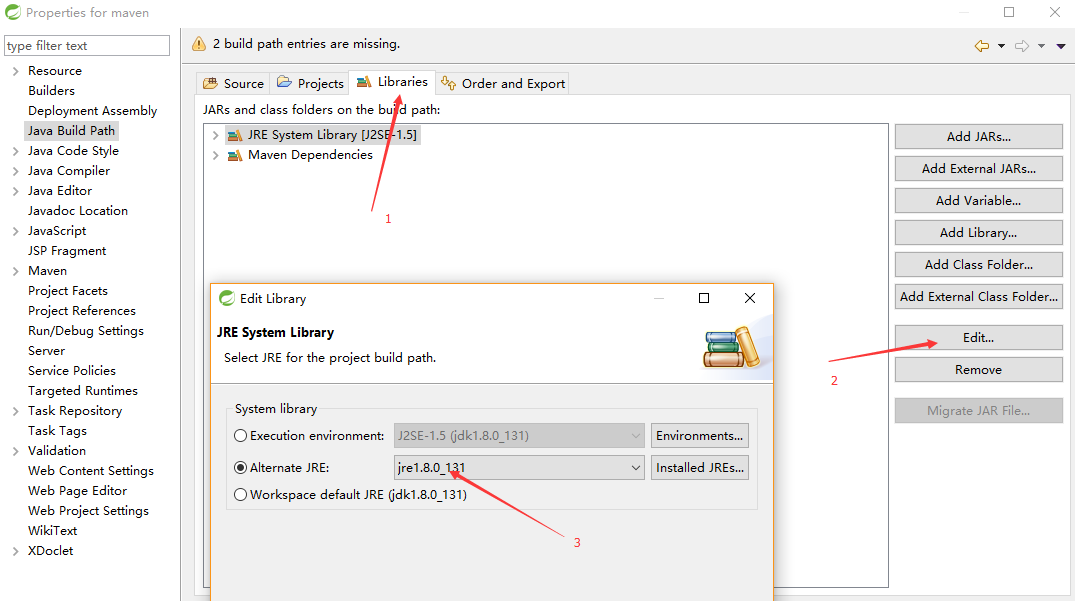1075x601 pixels.
Task: Open the view menu triangle at top right
Action: click(x=1061, y=46)
